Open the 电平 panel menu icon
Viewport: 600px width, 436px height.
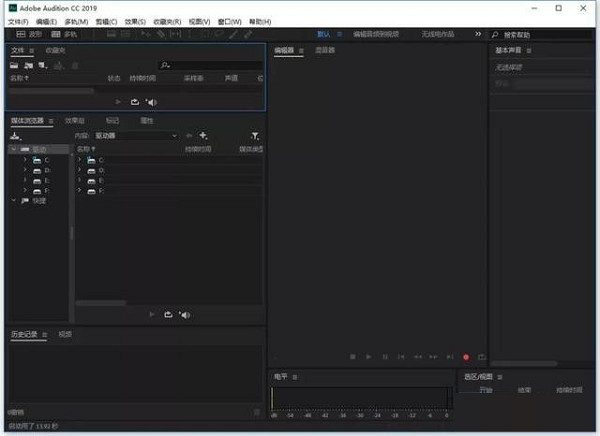click(x=295, y=377)
